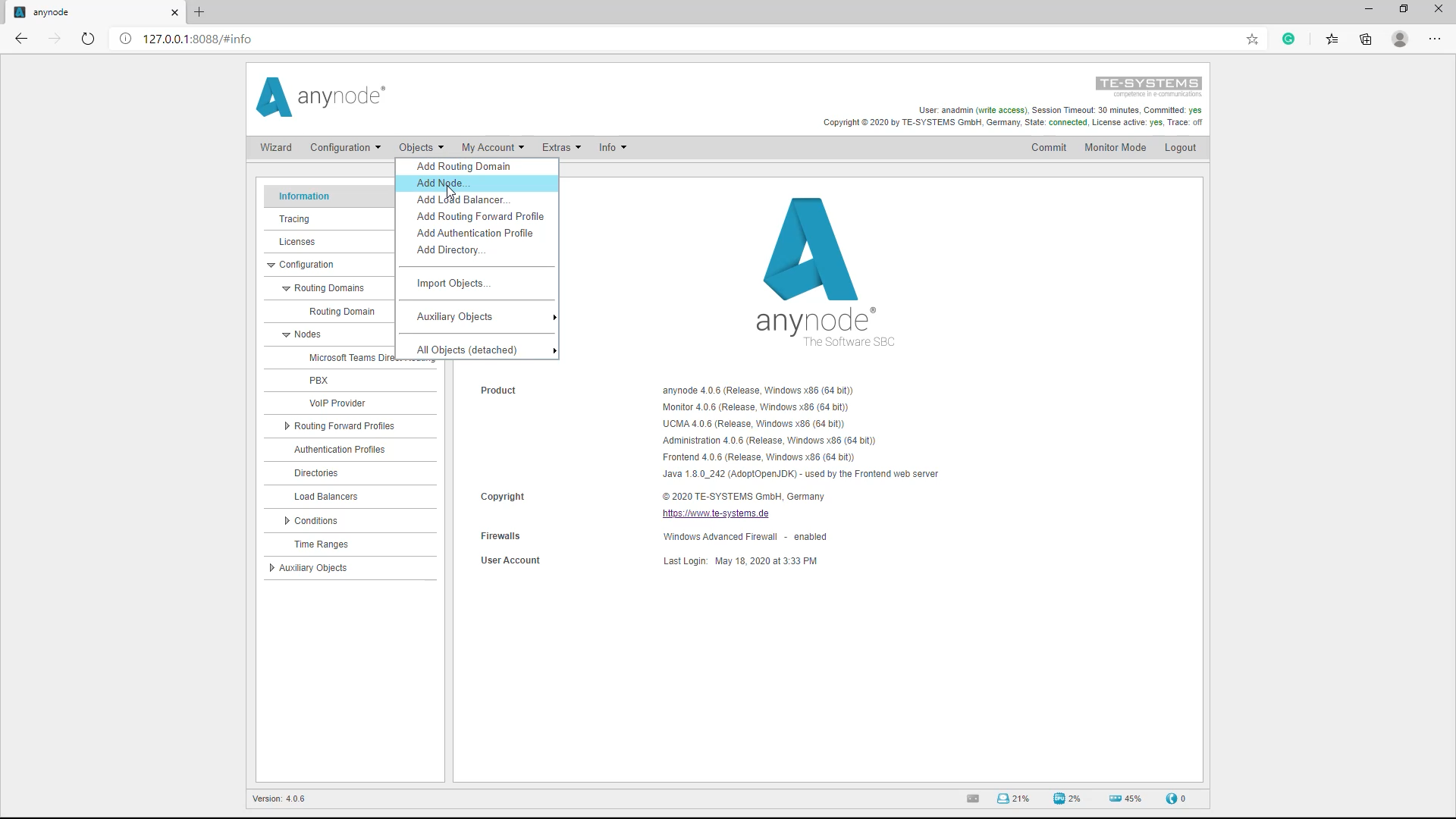Click the Windows Advanced Firewall text
Image resolution: width=1456 pixels, height=819 pixels.
720,537
